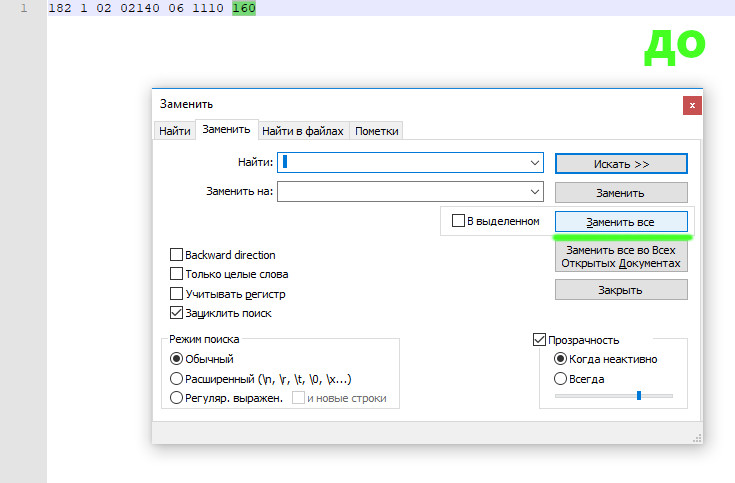
Task: Expand the Заменить на history dropdown
Action: 535,192
